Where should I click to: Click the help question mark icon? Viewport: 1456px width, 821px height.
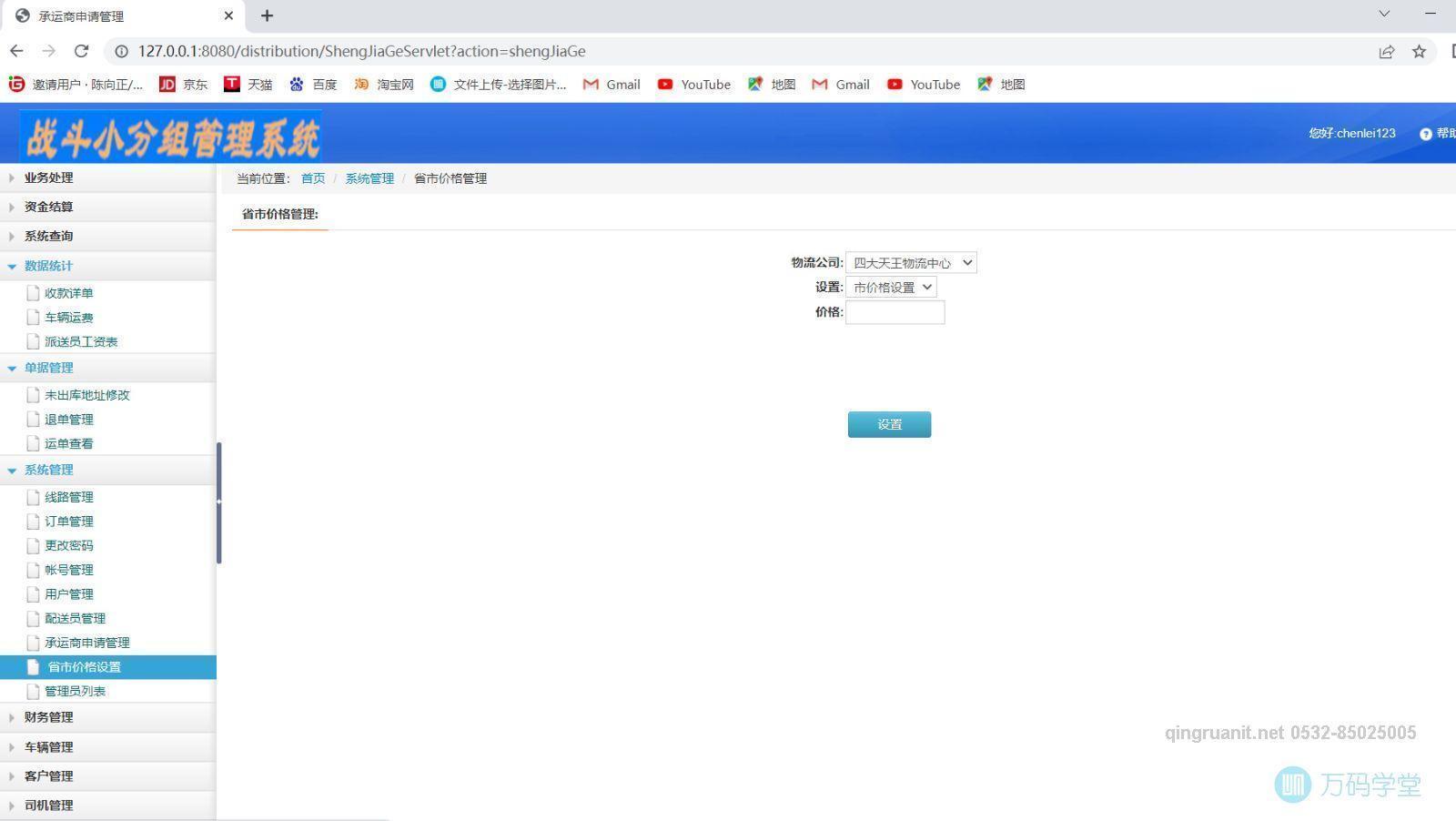(1426, 134)
